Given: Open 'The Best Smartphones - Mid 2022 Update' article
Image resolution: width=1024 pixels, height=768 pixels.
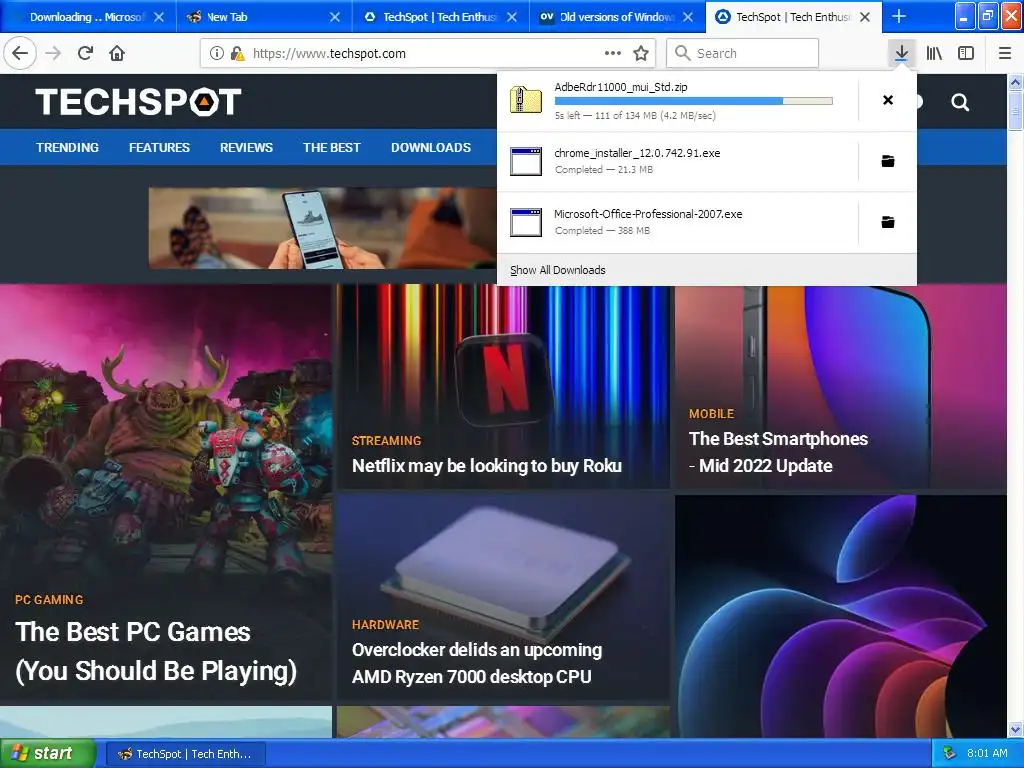Looking at the screenshot, I should (778, 452).
